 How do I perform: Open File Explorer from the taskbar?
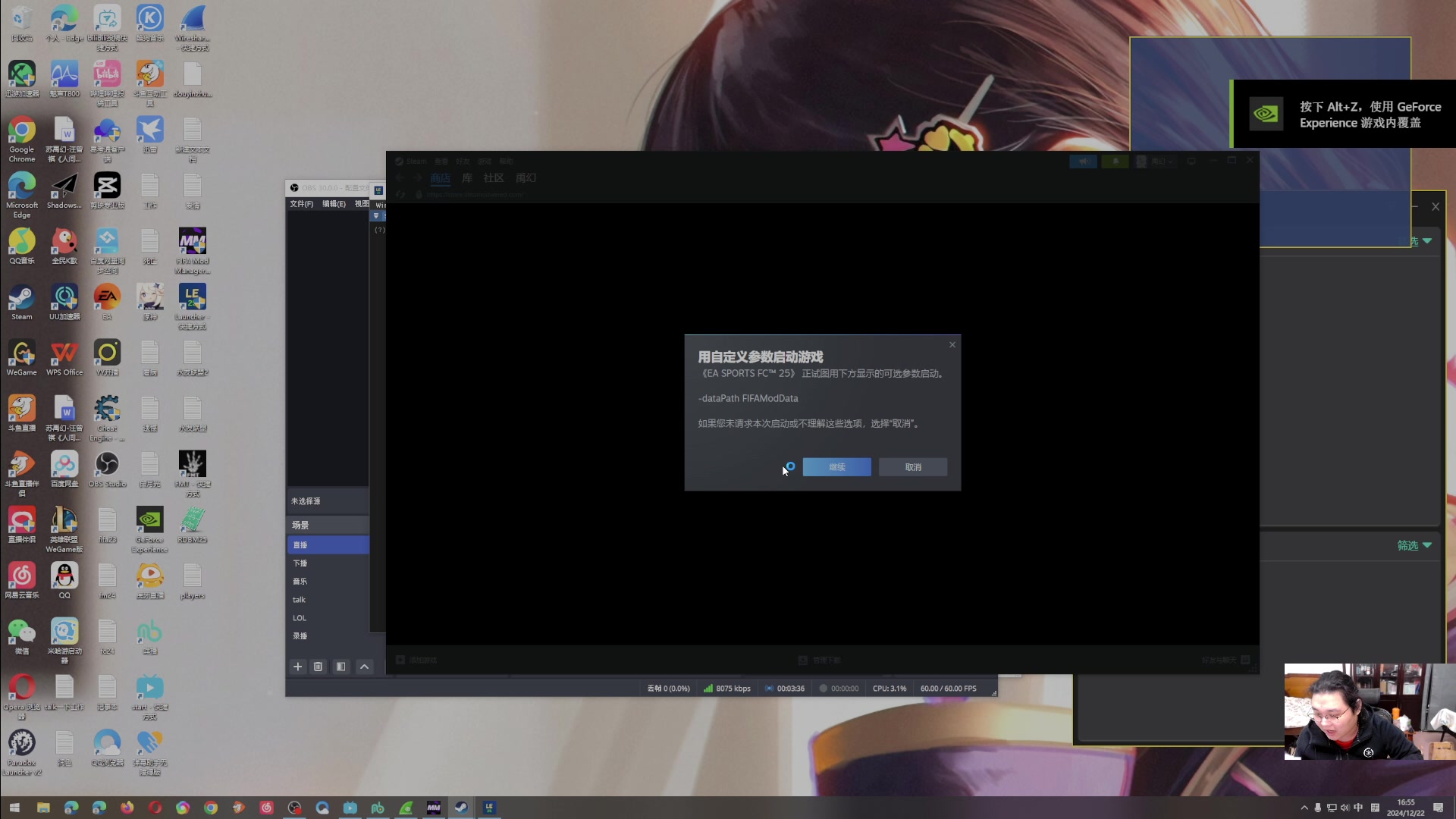pyautogui.click(x=43, y=808)
